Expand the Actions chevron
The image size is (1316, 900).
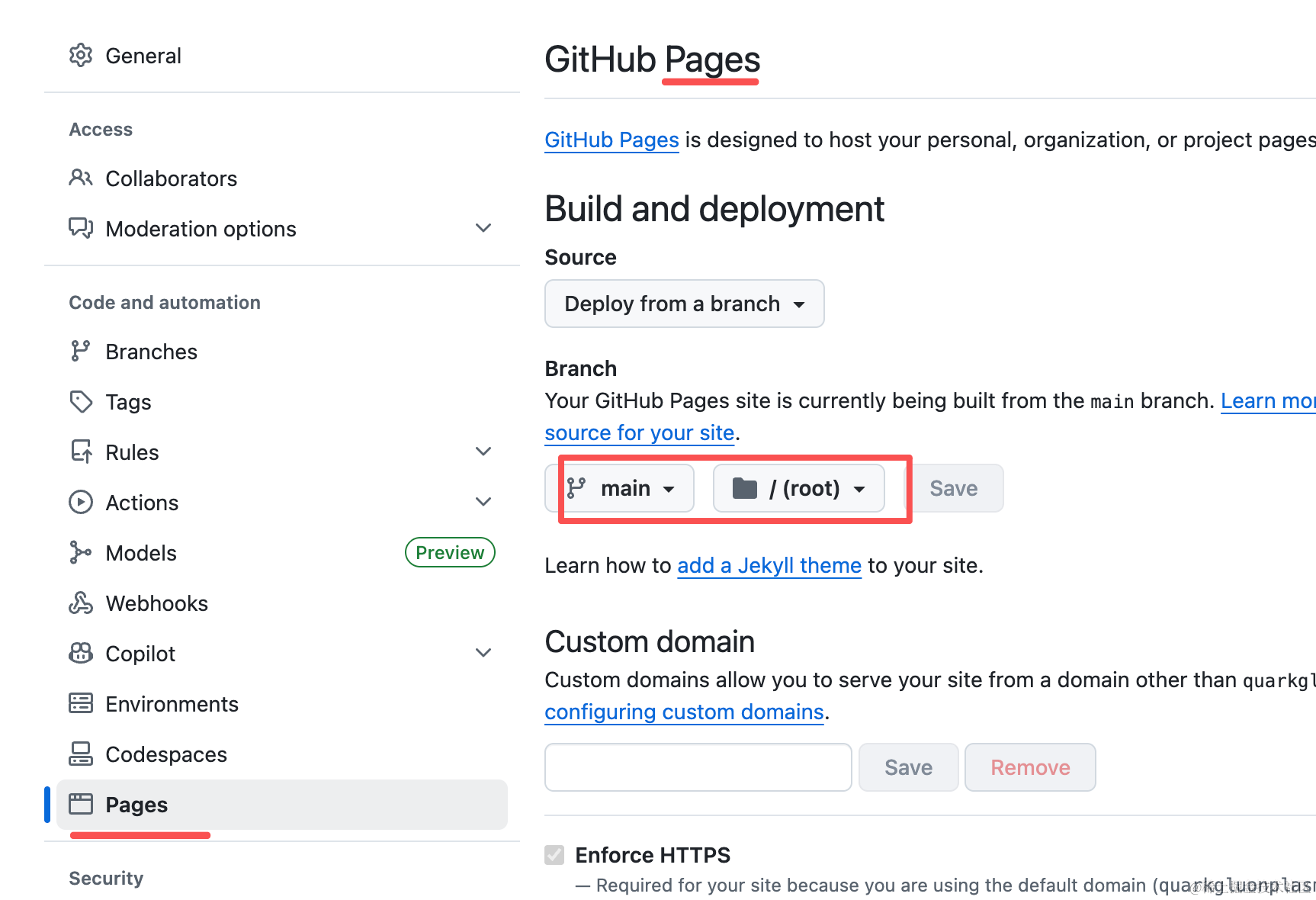coord(483,502)
